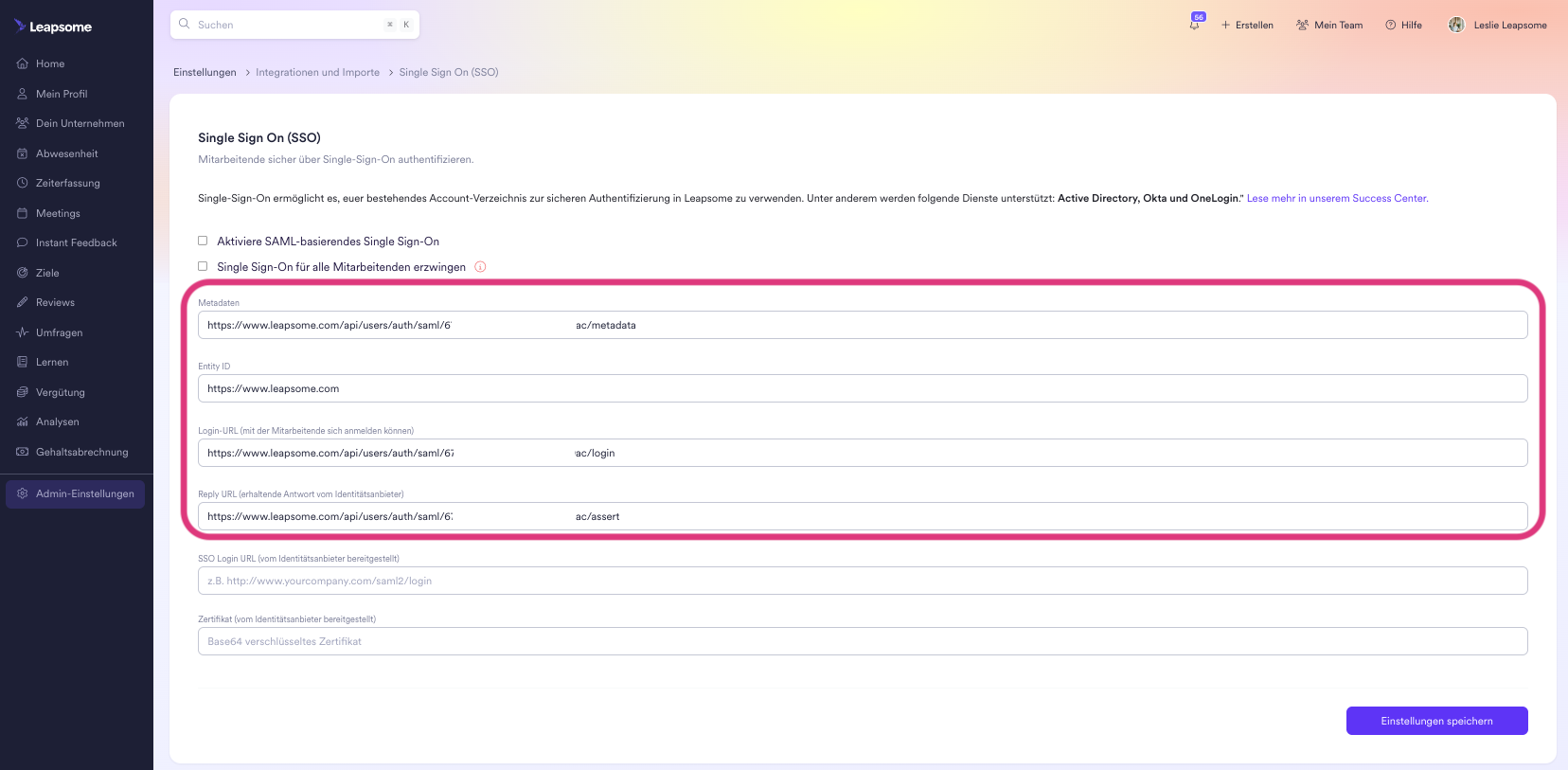Click the notification bell icon
This screenshot has height=770, width=1568.
(1195, 25)
